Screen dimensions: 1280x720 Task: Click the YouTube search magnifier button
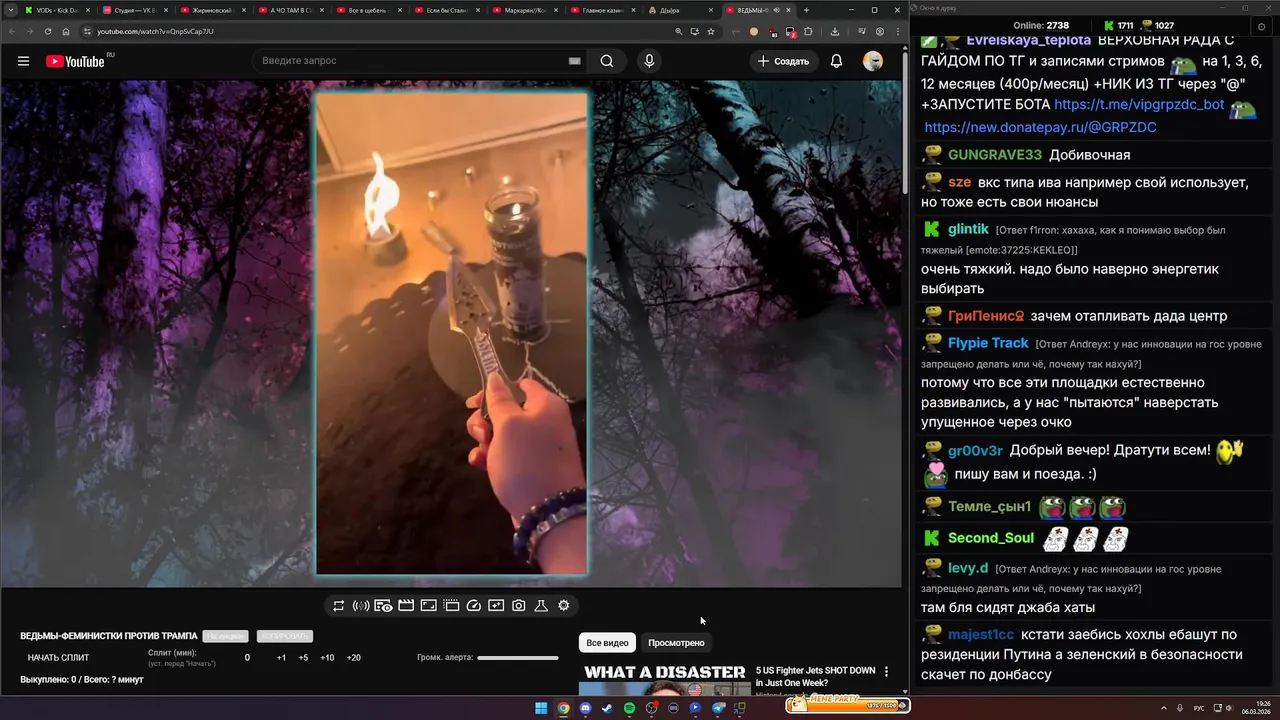tap(607, 61)
